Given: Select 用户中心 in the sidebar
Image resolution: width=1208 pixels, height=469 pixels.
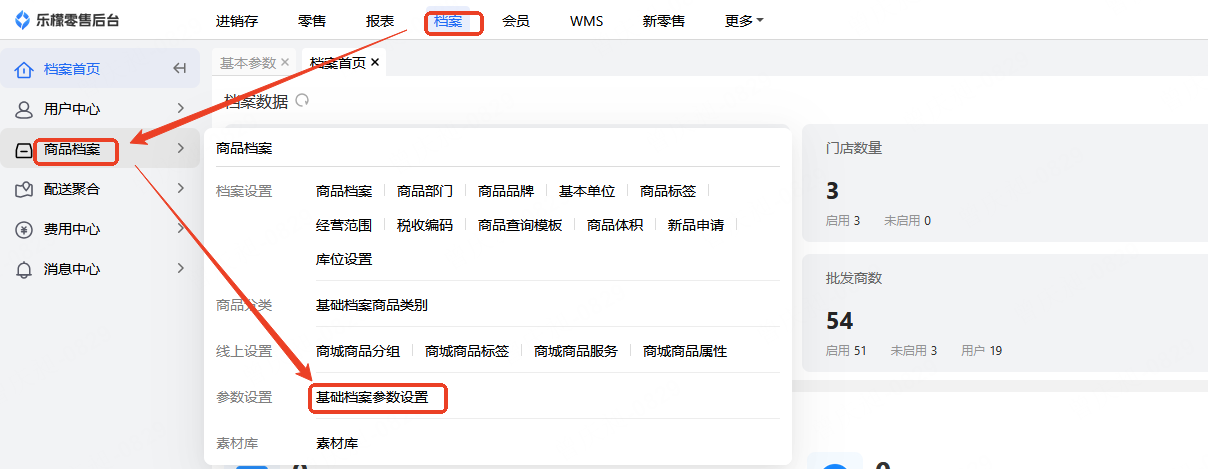Looking at the screenshot, I should [x=72, y=109].
